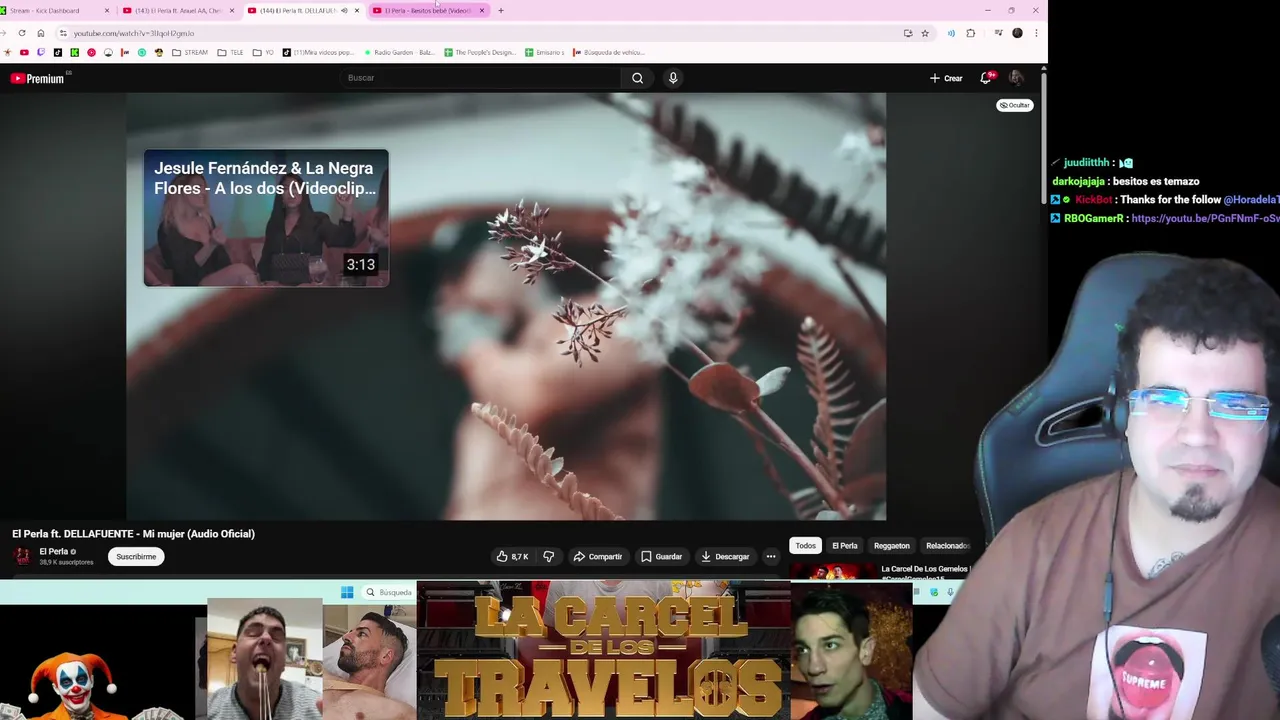Image resolution: width=1280 pixels, height=720 pixels.
Task: Bookmark this page with the star icon
Action: 925,33
